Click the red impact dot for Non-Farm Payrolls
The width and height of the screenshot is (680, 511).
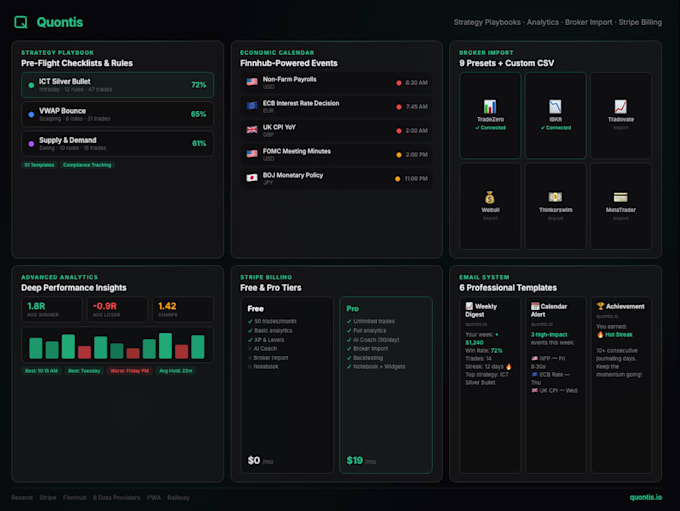tap(399, 83)
